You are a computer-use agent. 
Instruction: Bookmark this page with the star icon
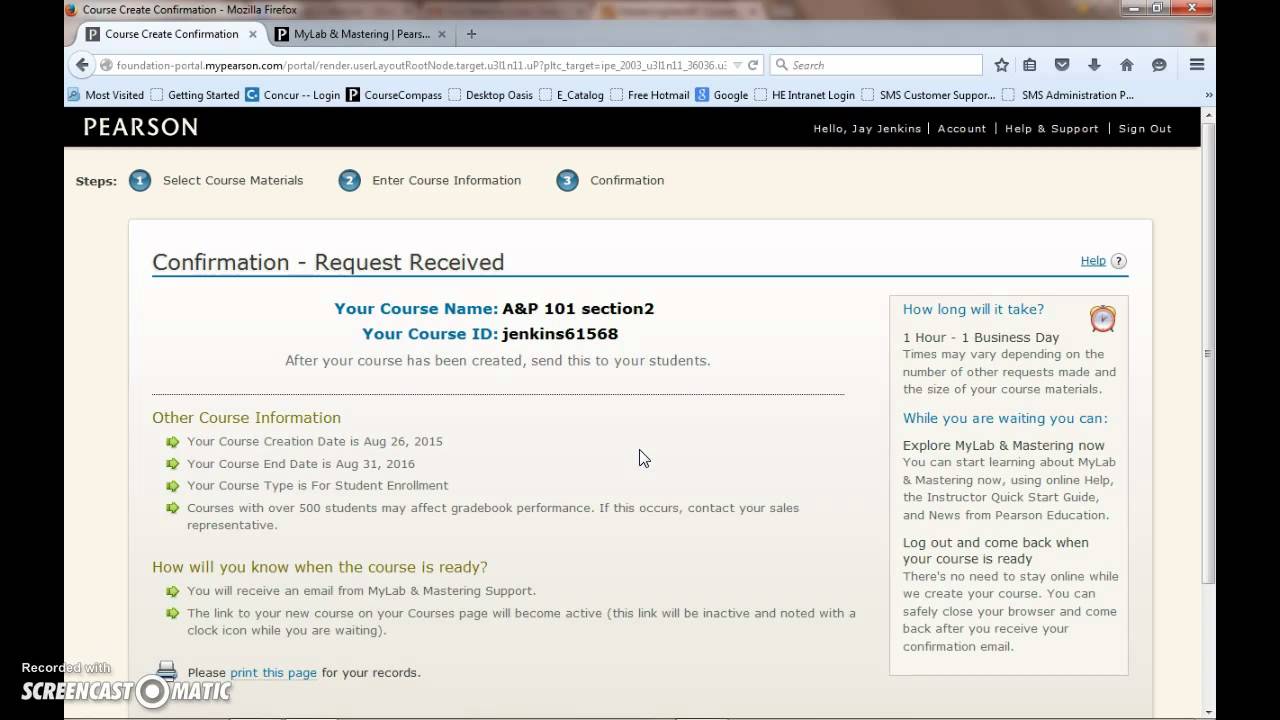pos(1001,65)
